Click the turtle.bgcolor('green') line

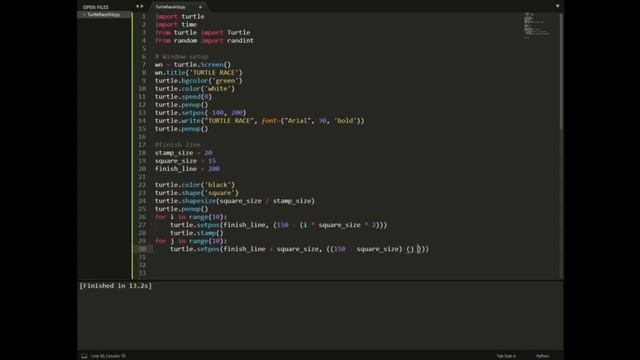pos(198,81)
